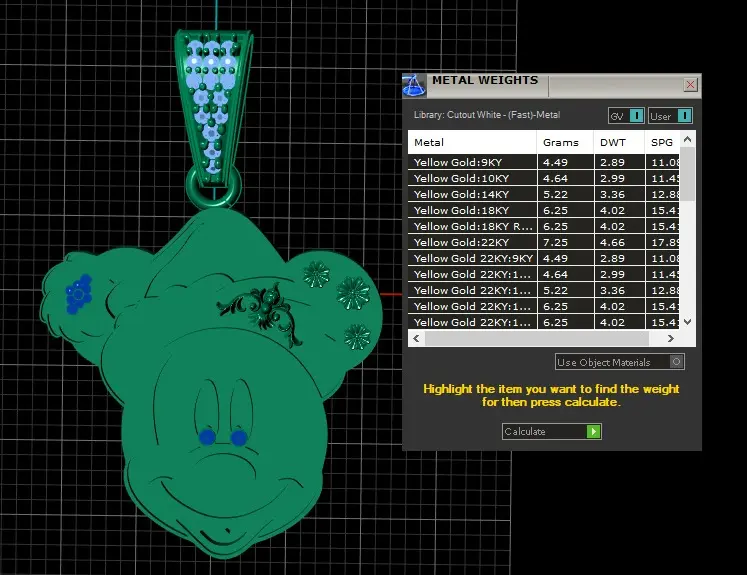Click the scroll down arrow in table
The image size is (747, 575).
click(x=687, y=322)
